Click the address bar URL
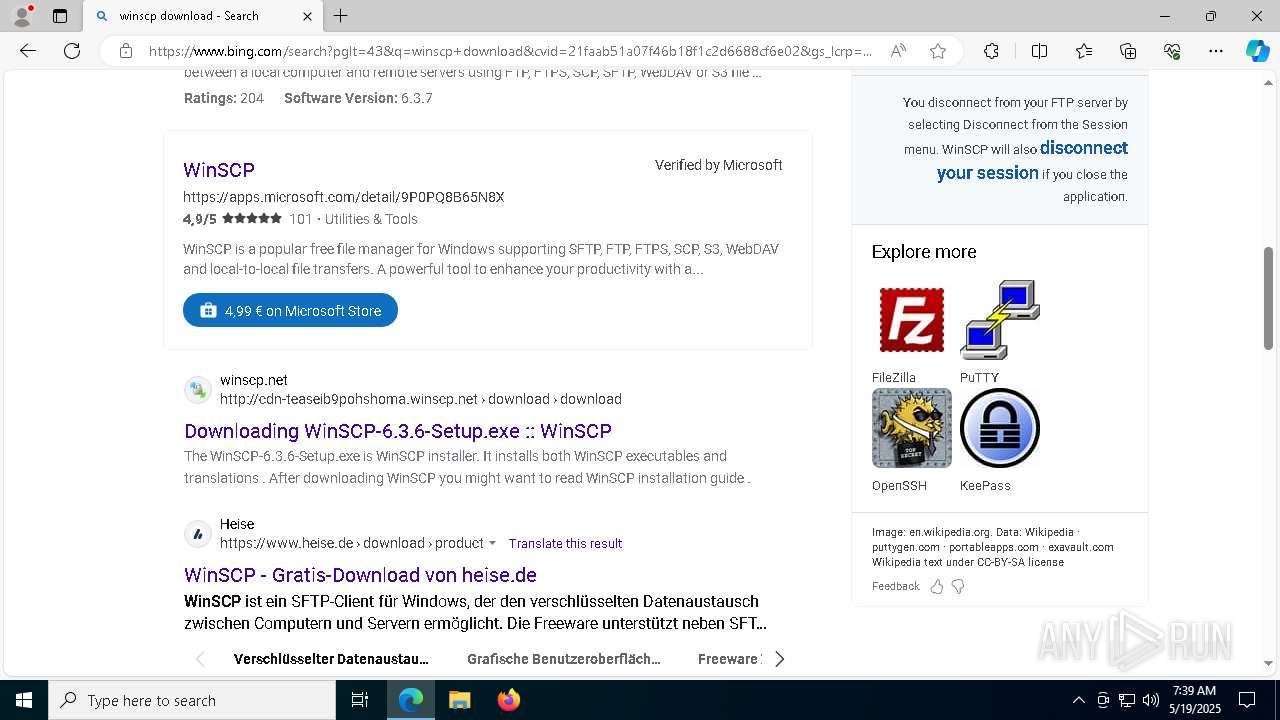 click(x=510, y=51)
